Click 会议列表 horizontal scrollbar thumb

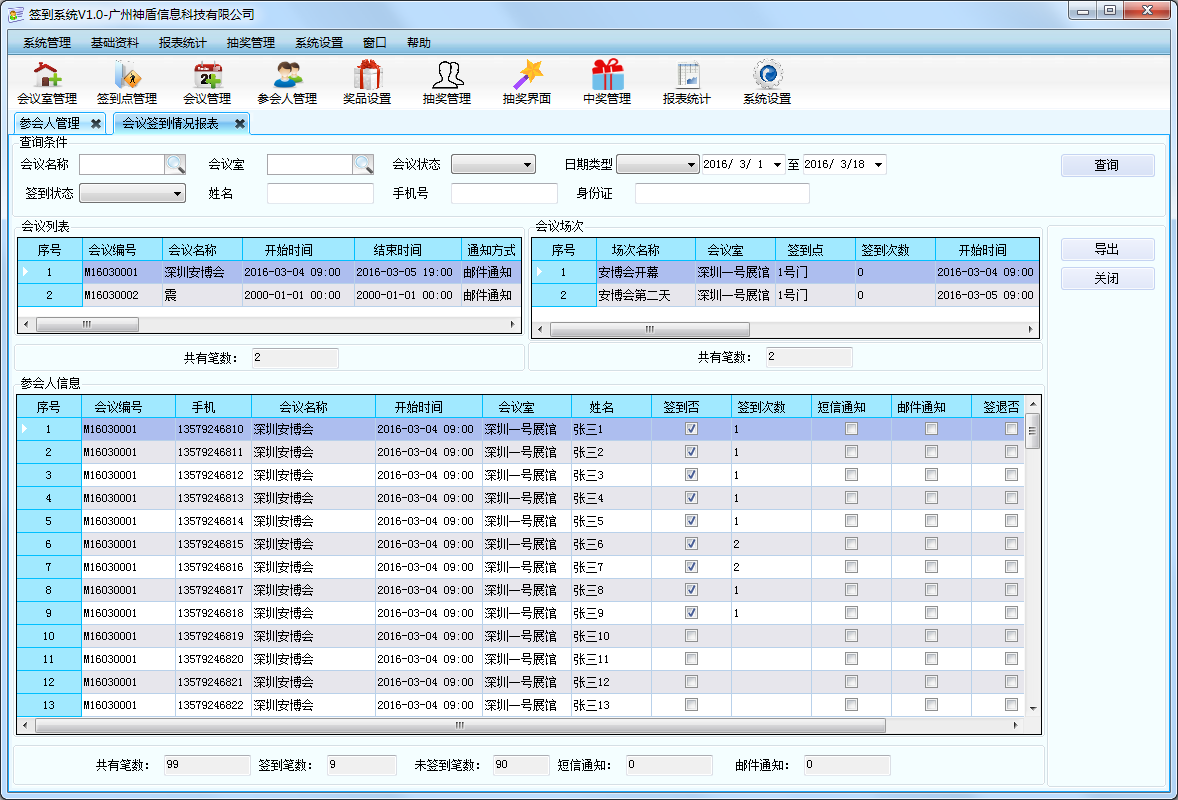tap(87, 325)
